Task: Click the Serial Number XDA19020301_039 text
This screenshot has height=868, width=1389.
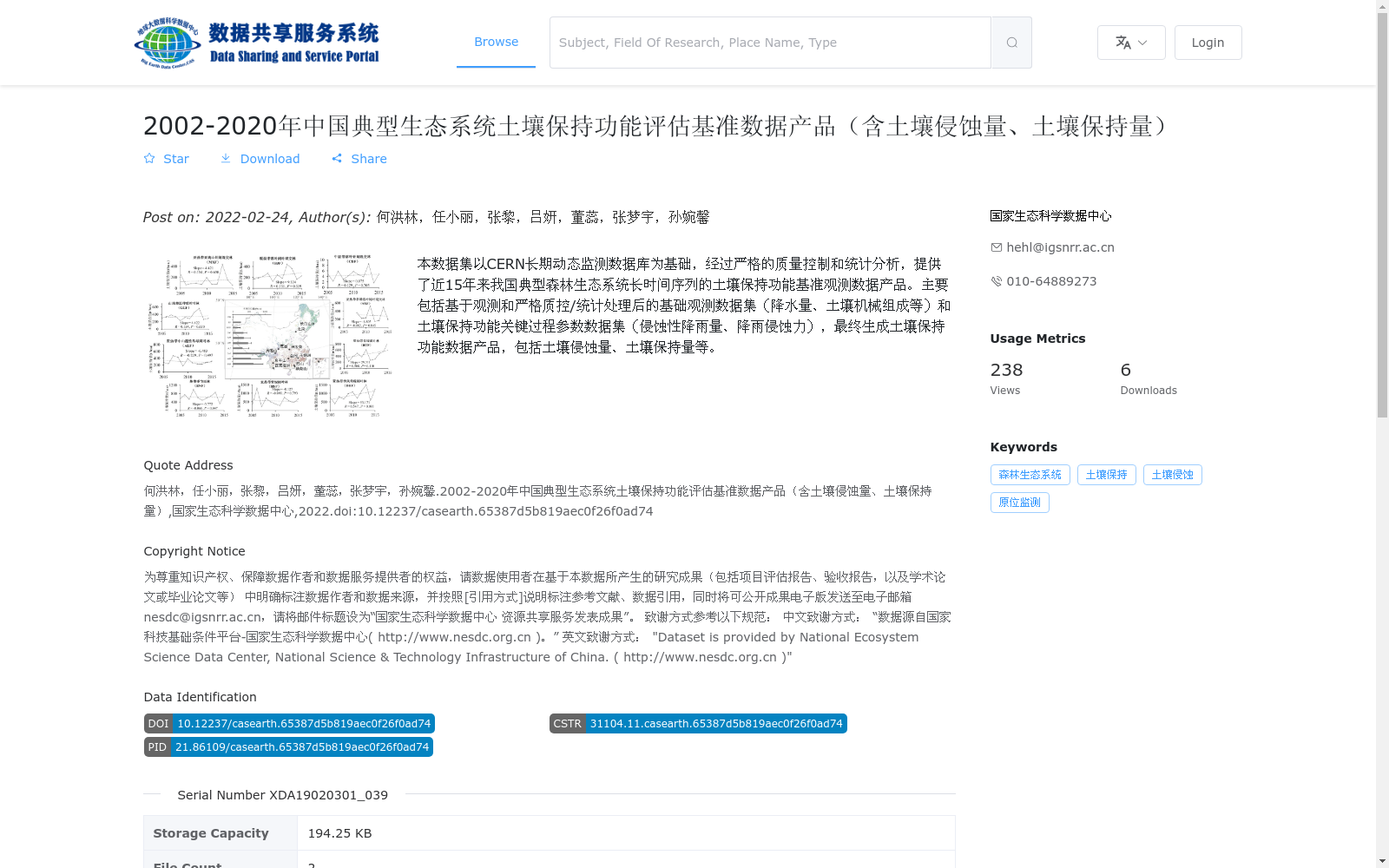Action: coord(282,795)
